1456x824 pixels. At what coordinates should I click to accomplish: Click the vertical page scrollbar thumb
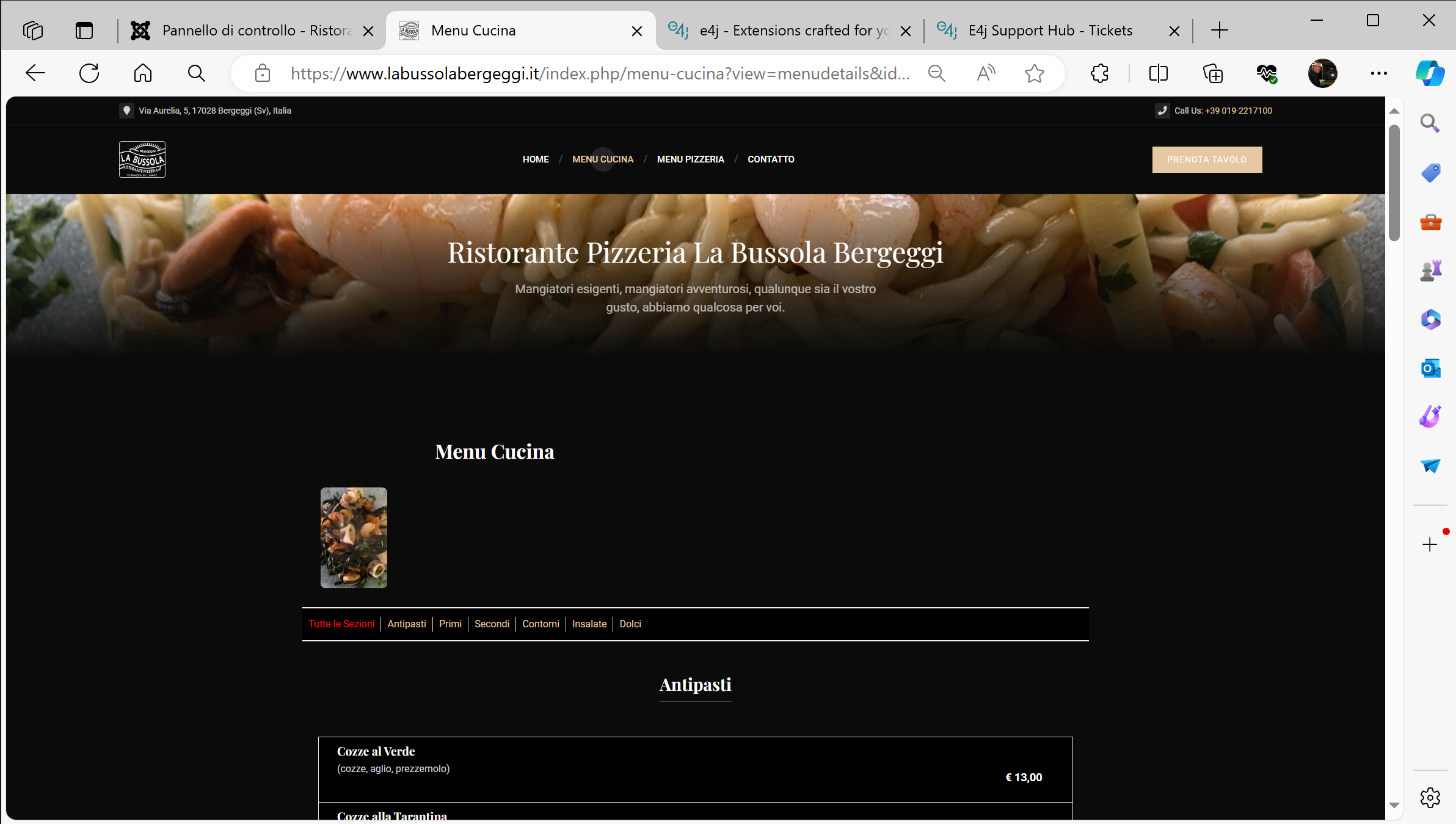(1394, 183)
